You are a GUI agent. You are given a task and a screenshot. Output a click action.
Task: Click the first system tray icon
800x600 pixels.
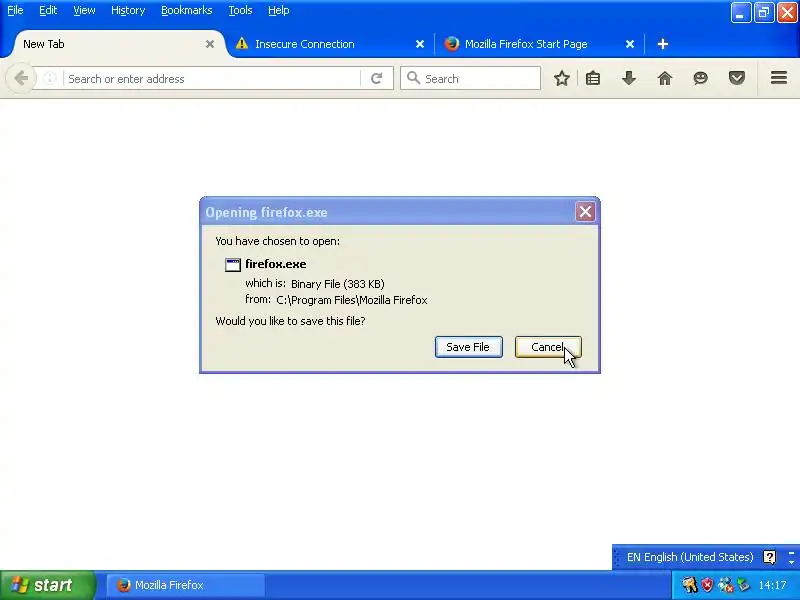[x=689, y=585]
